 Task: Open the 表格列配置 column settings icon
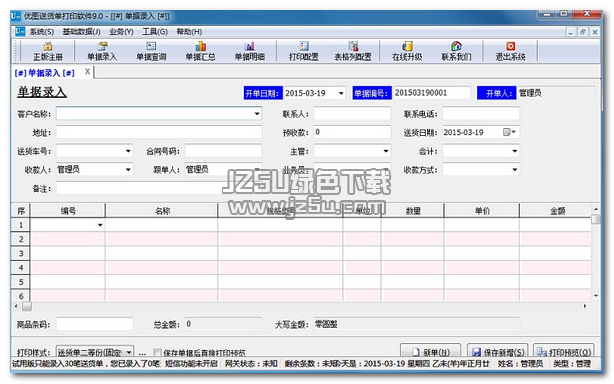353,51
